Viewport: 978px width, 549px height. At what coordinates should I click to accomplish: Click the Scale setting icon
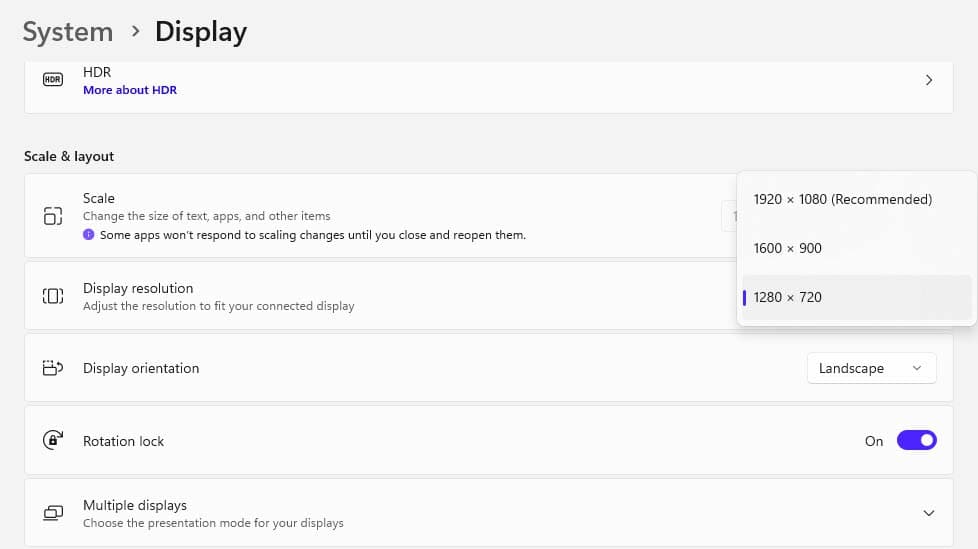coord(53,215)
